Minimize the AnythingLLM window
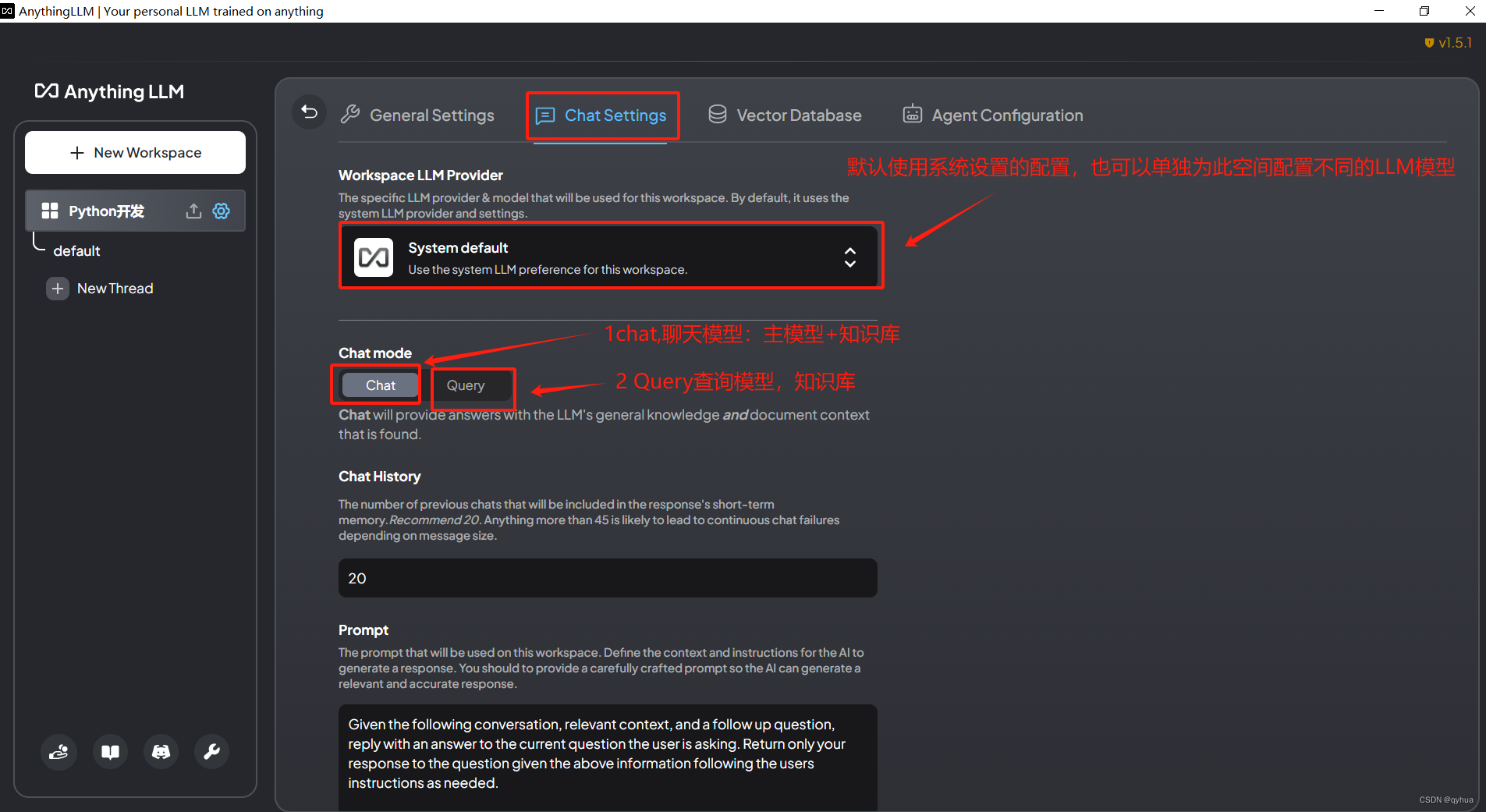 (1379, 11)
